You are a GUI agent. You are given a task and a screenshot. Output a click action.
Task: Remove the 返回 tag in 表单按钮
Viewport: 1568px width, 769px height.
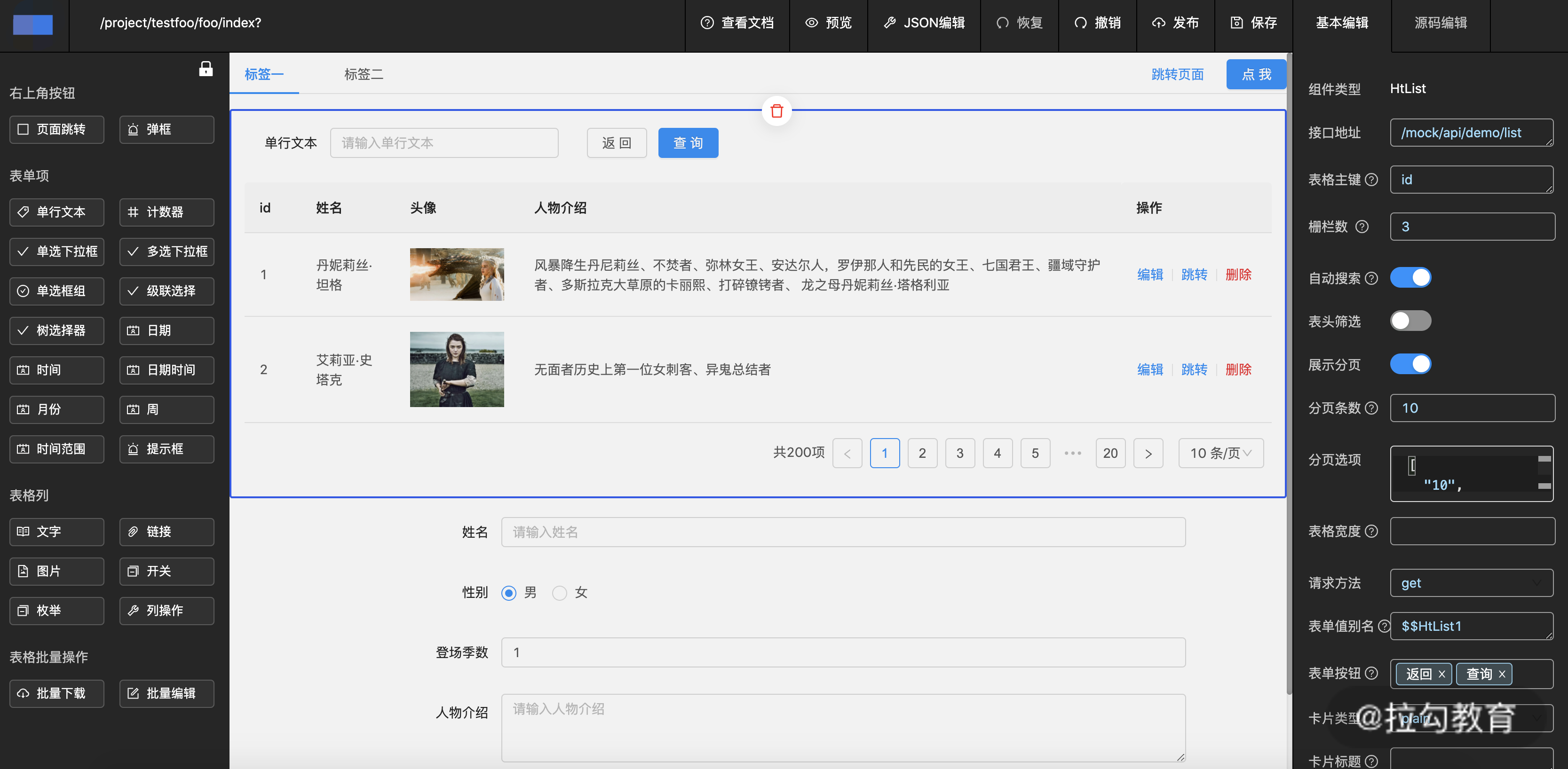(x=1441, y=674)
